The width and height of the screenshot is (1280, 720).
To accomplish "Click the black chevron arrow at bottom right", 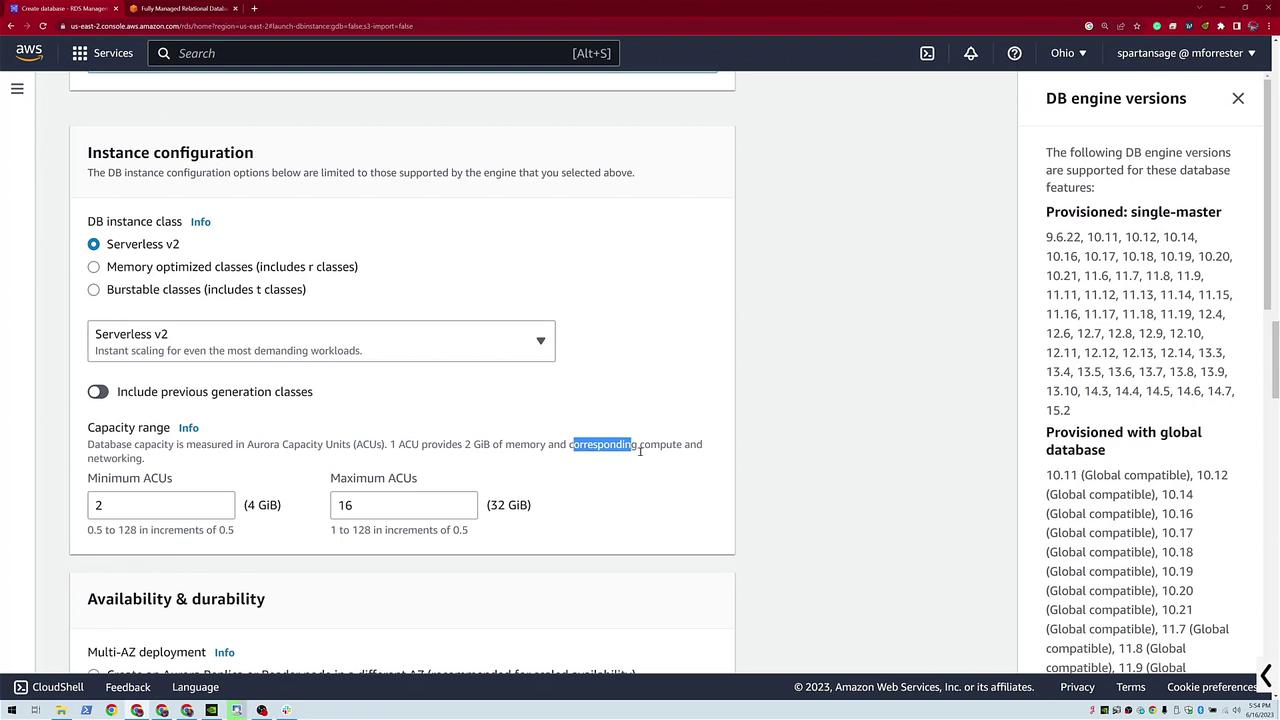I will [x=1266, y=676].
